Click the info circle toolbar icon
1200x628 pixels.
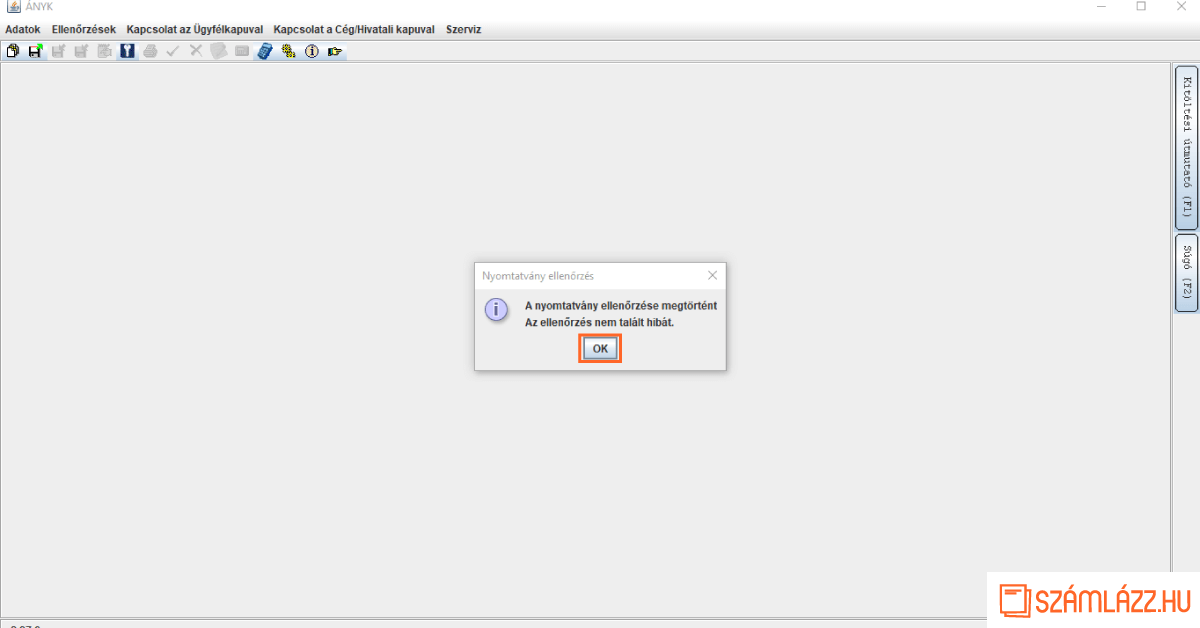point(311,51)
